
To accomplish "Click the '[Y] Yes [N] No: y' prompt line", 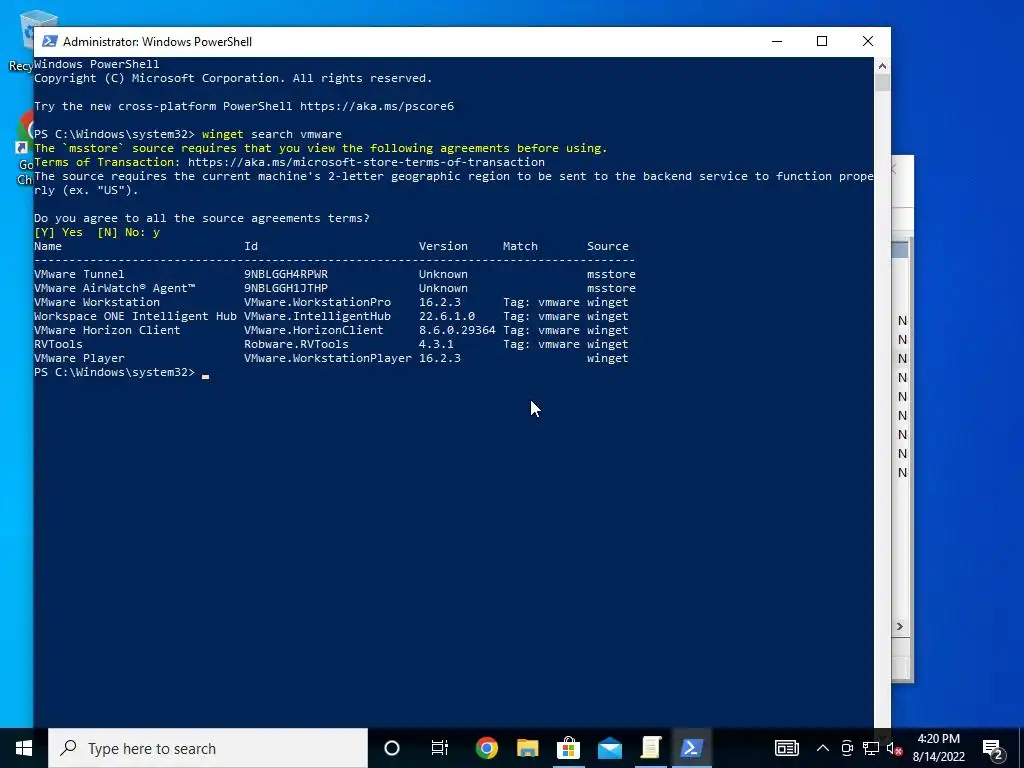I will (x=97, y=232).
